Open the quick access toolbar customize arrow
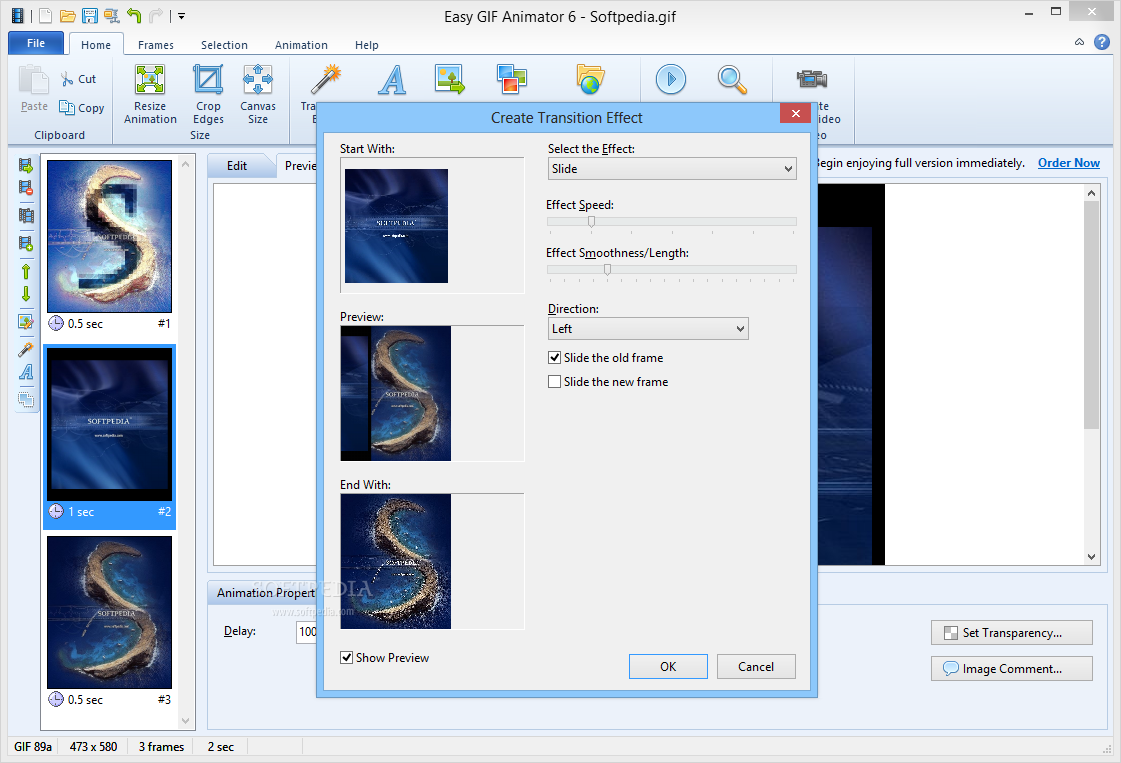The height and width of the screenshot is (763, 1121). (182, 16)
